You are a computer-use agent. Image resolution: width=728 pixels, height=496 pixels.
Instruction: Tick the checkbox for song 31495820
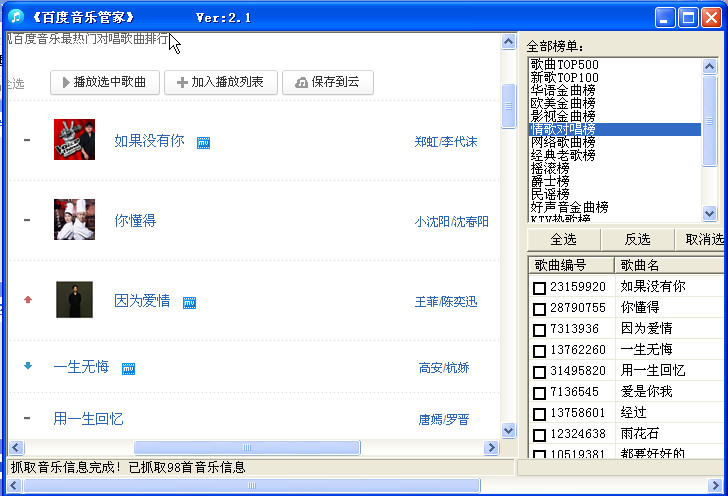539,372
